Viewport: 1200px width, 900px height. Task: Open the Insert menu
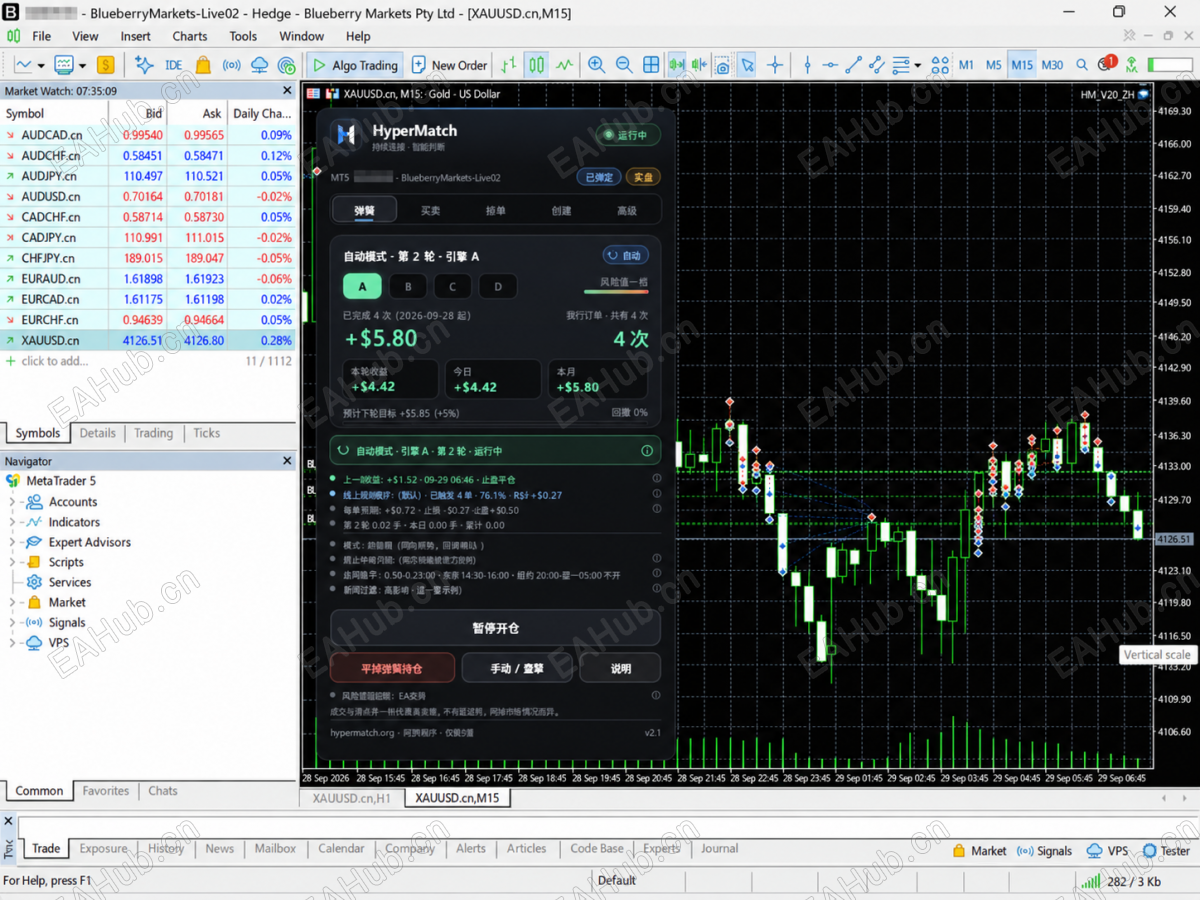click(135, 36)
